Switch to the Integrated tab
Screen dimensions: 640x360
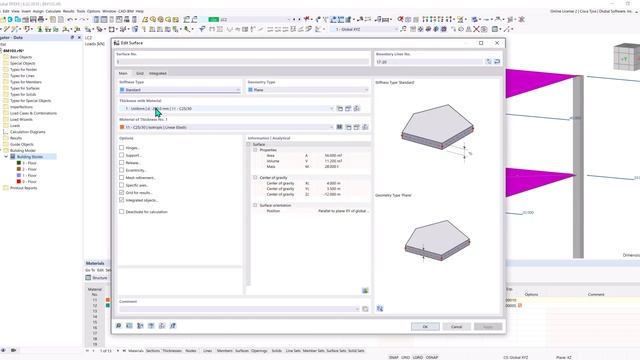pyautogui.click(x=158, y=73)
